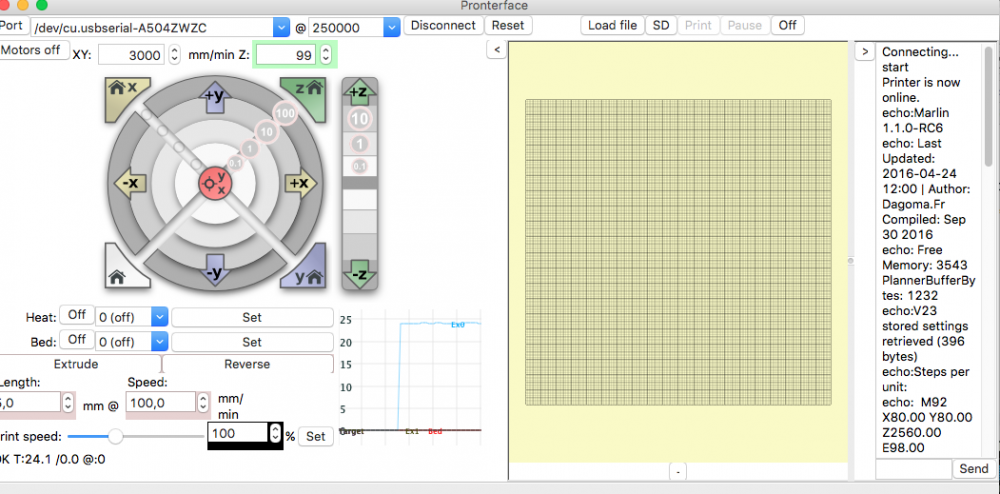Click the Reverse button
Viewport: 1000px width, 494px height.
pyautogui.click(x=247, y=364)
